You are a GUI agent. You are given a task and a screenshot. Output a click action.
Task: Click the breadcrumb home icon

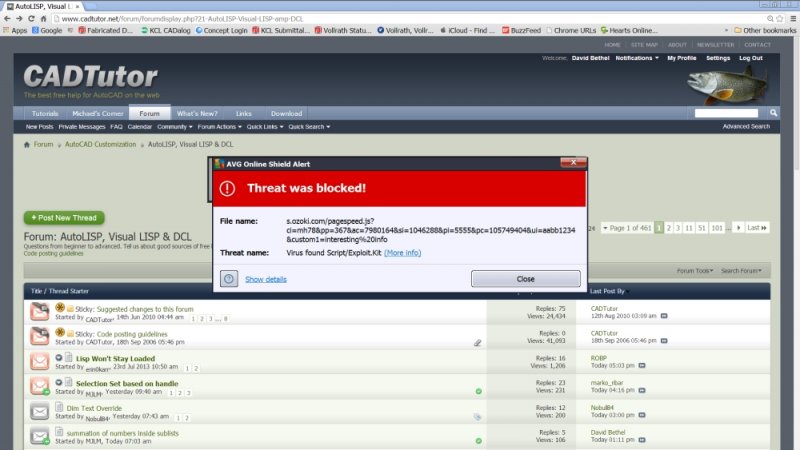pos(27,144)
